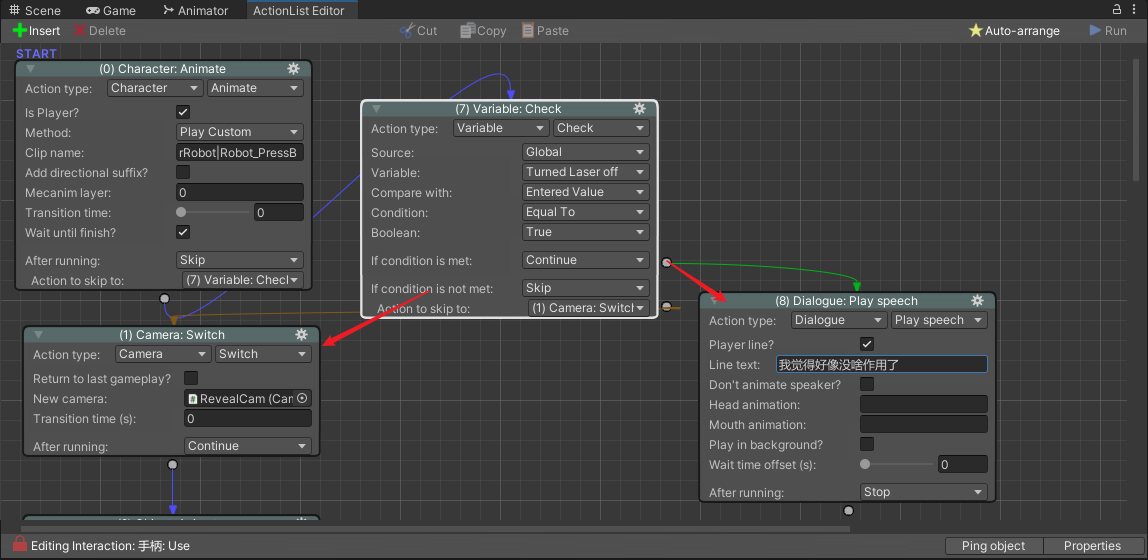
Task: Open the Method dropdown showing Play Custom
Action: [x=240, y=132]
